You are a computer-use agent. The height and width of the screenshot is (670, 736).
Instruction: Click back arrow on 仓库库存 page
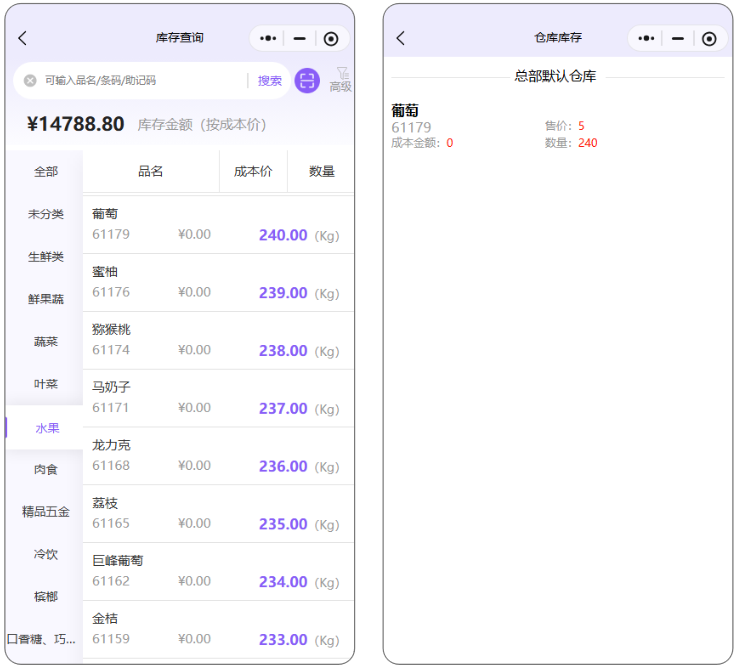coord(401,39)
